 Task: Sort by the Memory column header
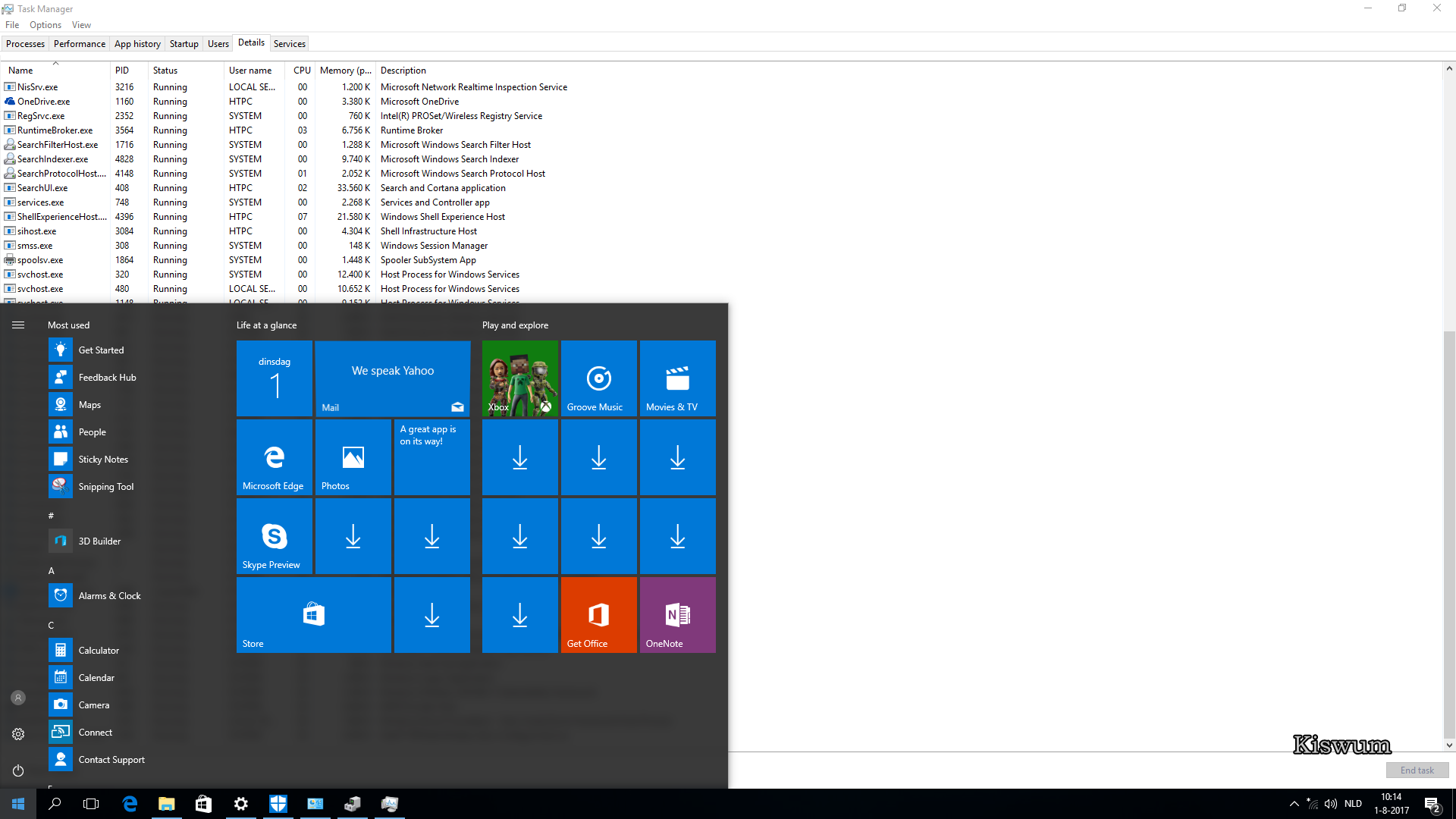click(x=345, y=70)
